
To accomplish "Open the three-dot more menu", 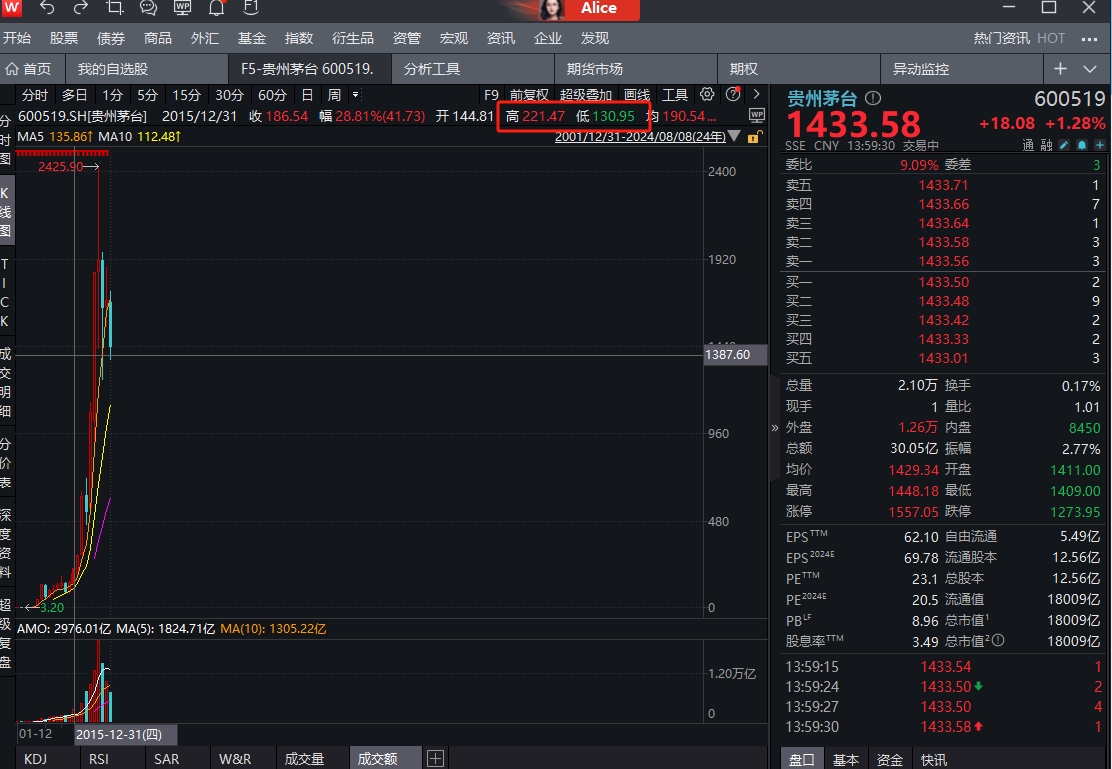I will click(1089, 38).
